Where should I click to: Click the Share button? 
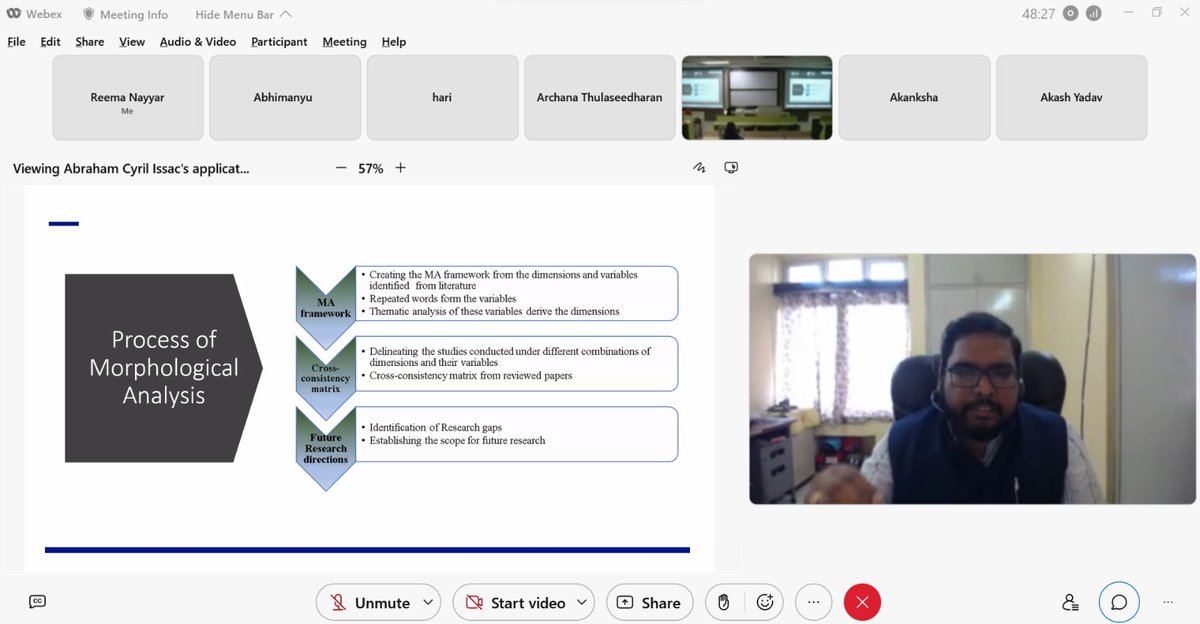[x=649, y=602]
